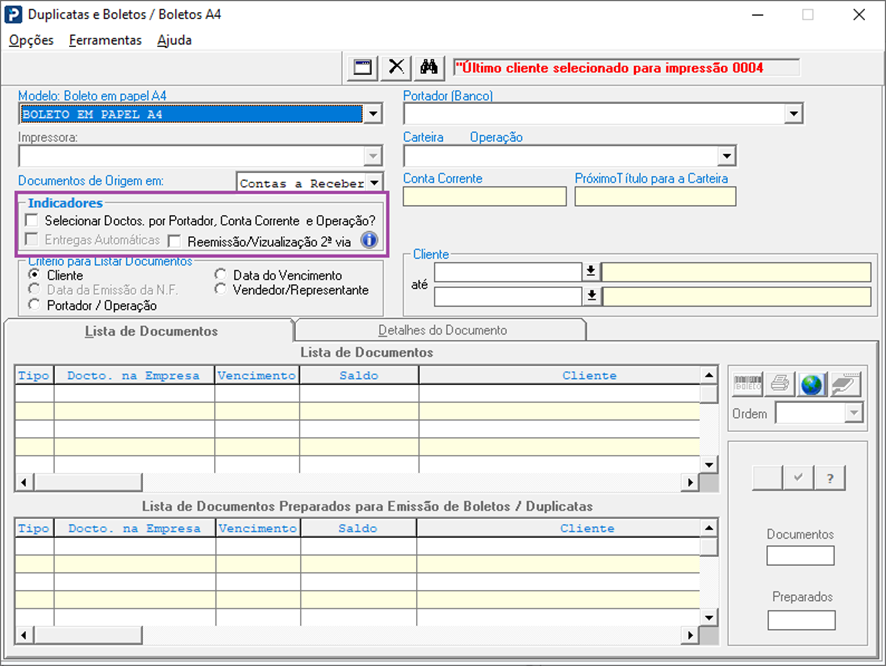Click the Preparados count field
Screen dimensions: 886x666
point(801,620)
